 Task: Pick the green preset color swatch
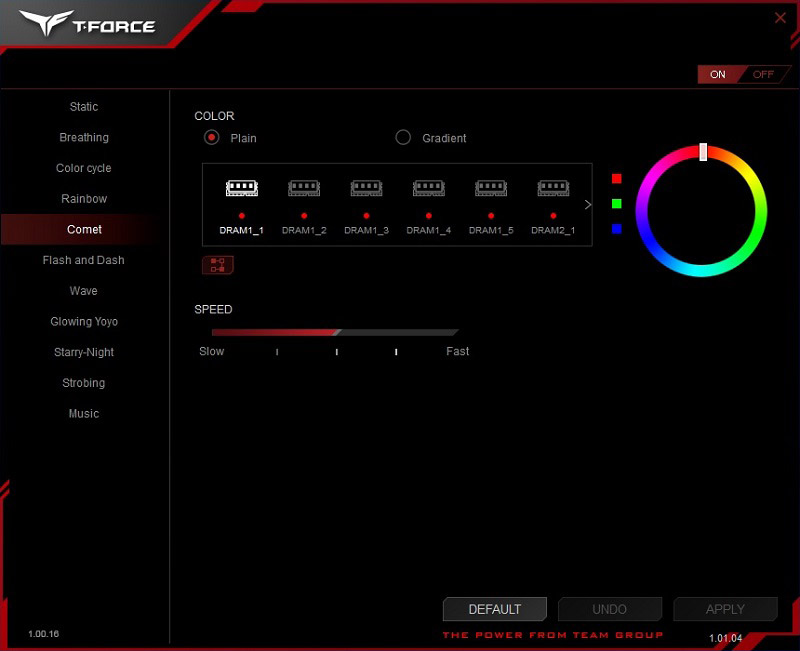pyautogui.click(x=617, y=204)
